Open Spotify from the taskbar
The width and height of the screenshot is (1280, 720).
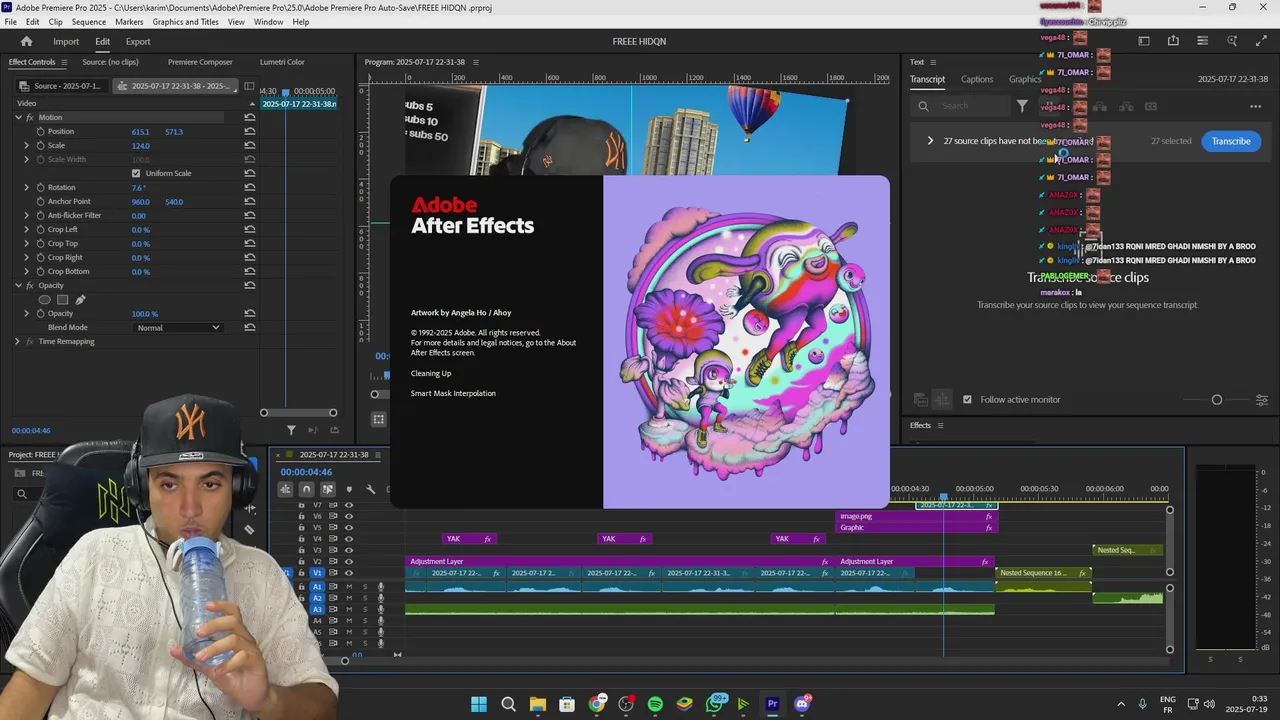point(655,704)
